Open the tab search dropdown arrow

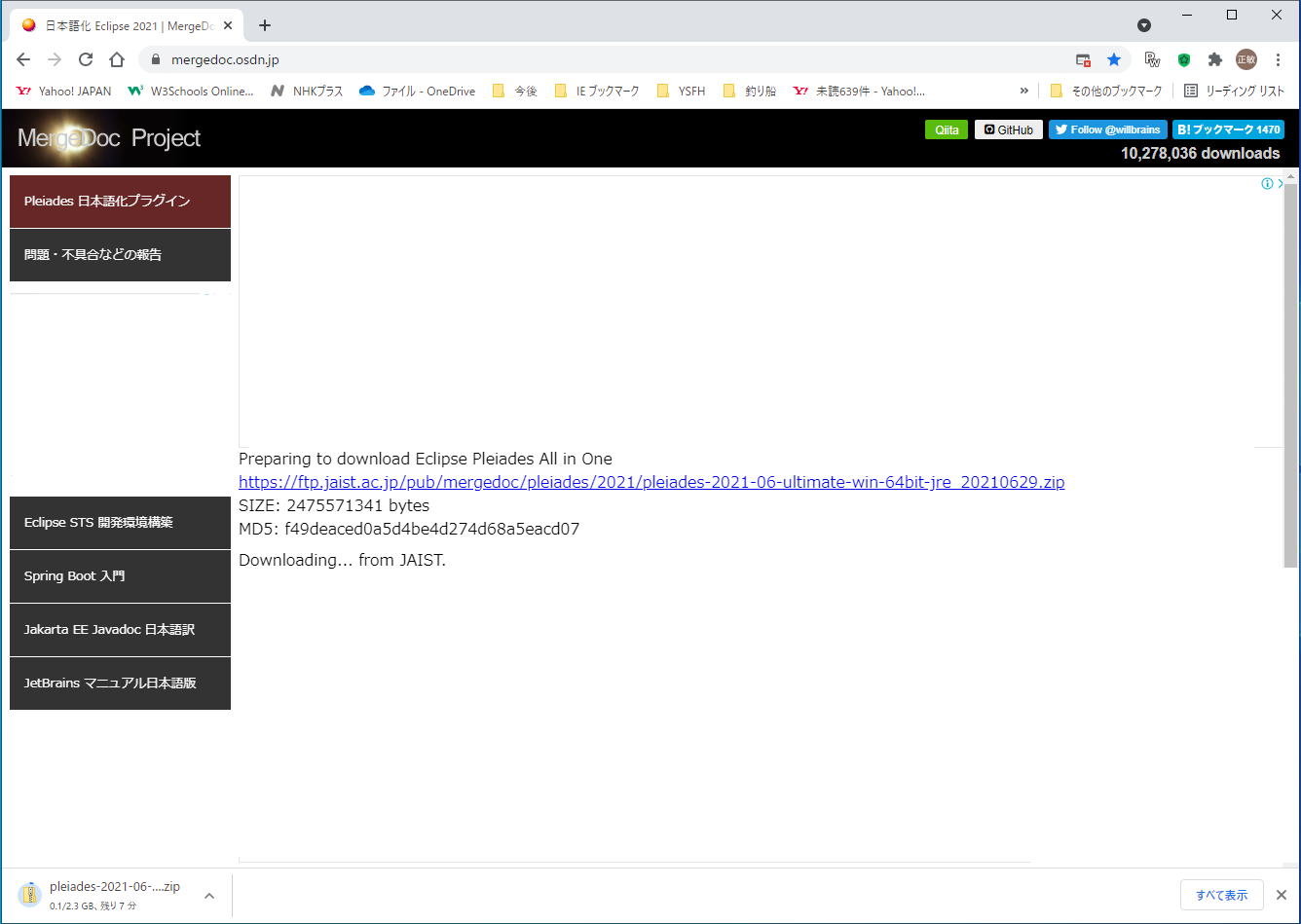pyautogui.click(x=1144, y=25)
